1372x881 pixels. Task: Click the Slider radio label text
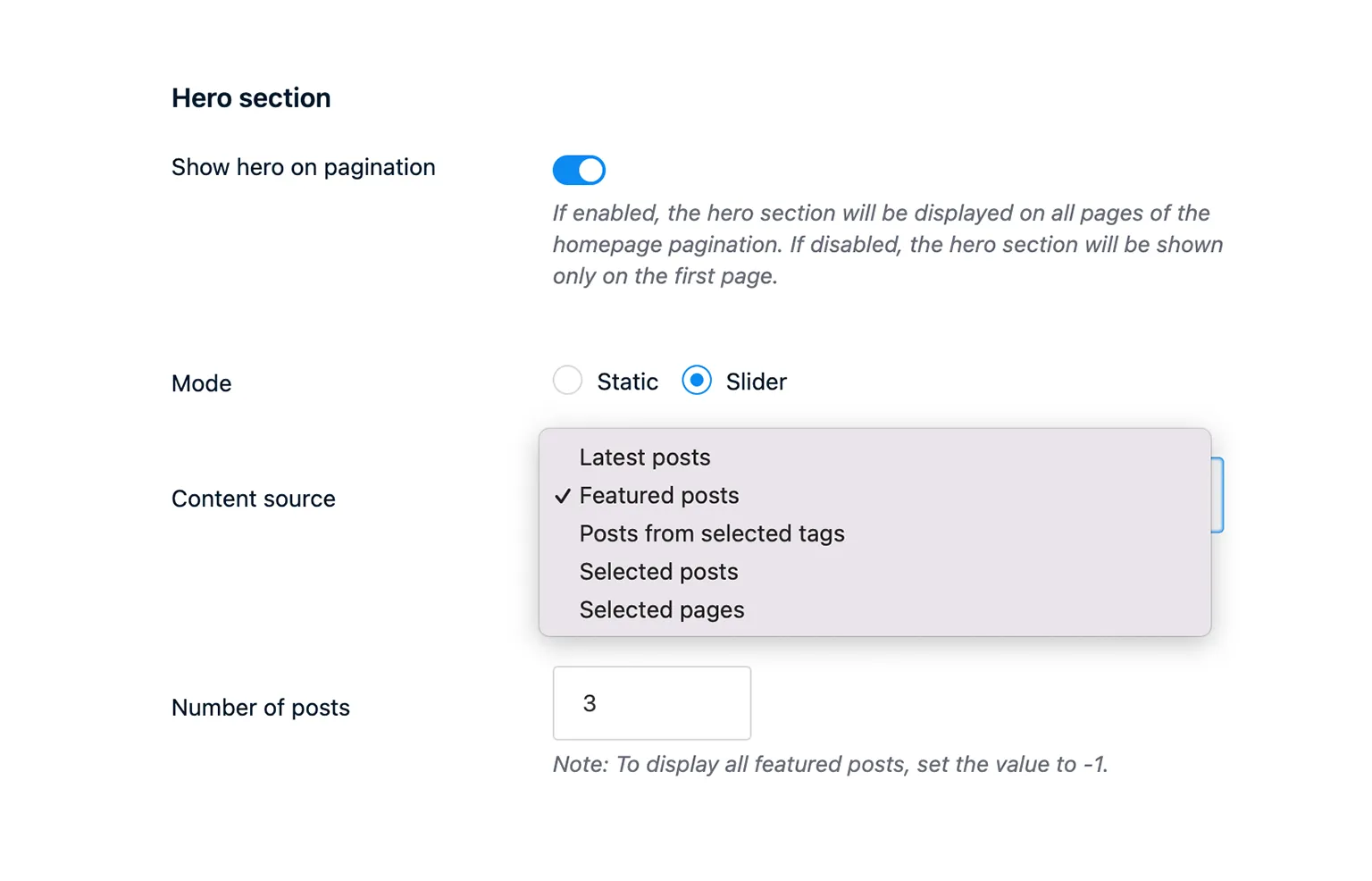(x=756, y=381)
